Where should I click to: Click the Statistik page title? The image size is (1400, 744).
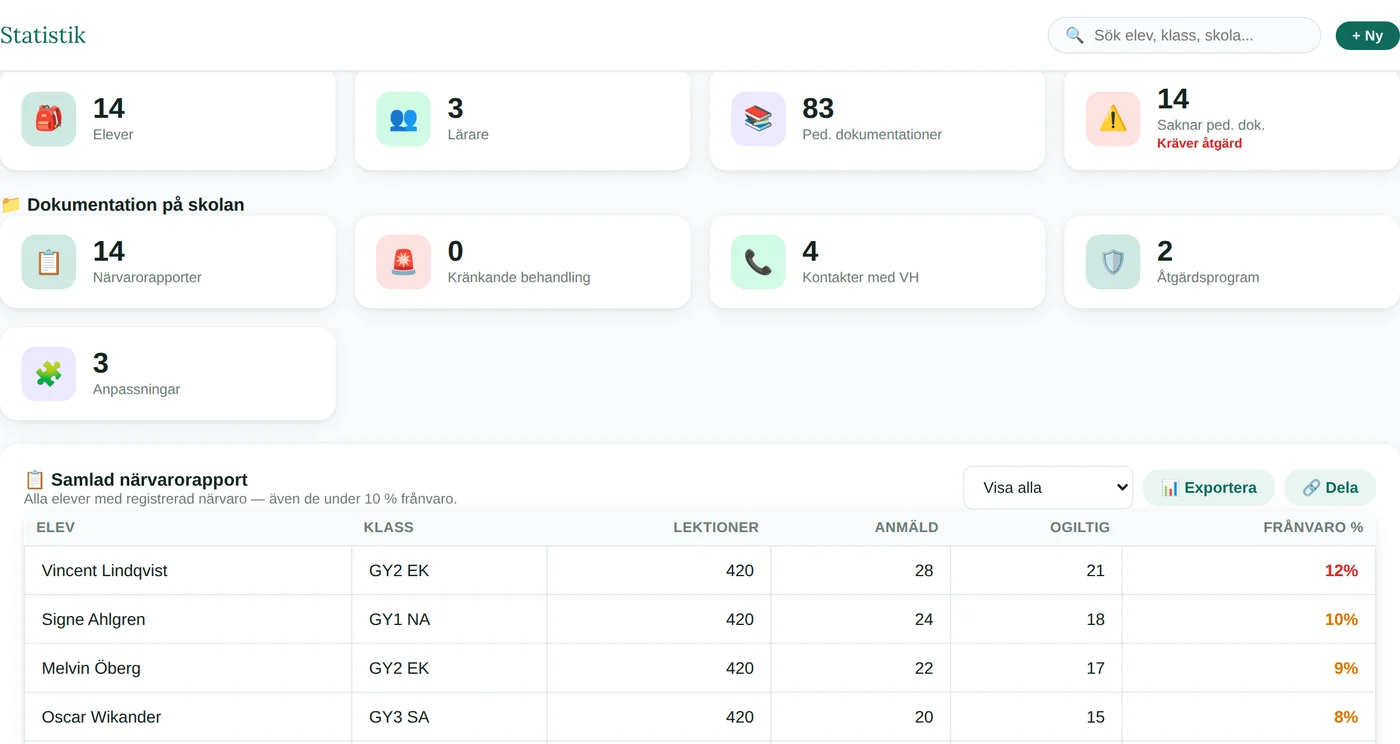point(43,35)
